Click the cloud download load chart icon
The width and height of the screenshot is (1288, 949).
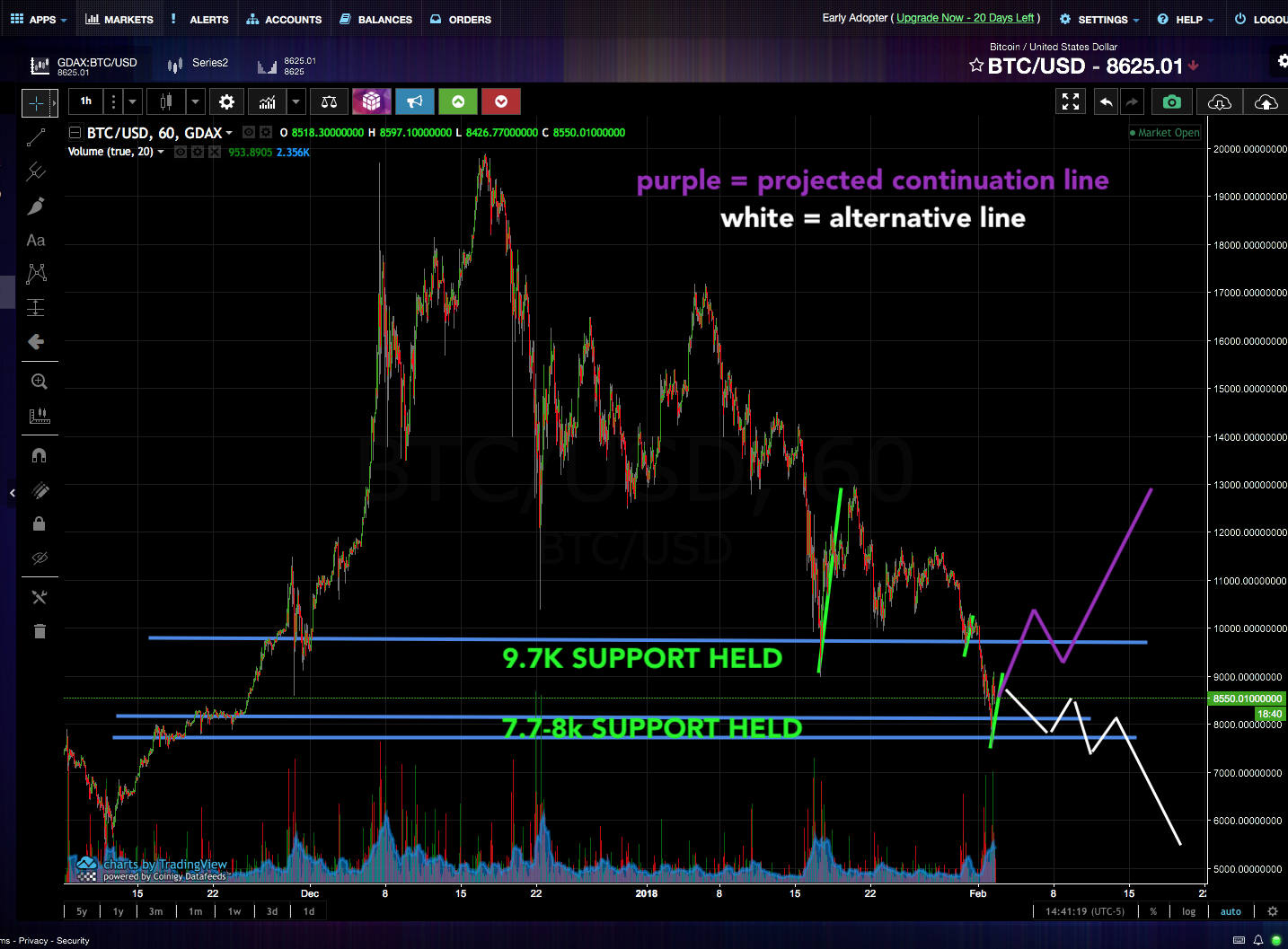1219,102
